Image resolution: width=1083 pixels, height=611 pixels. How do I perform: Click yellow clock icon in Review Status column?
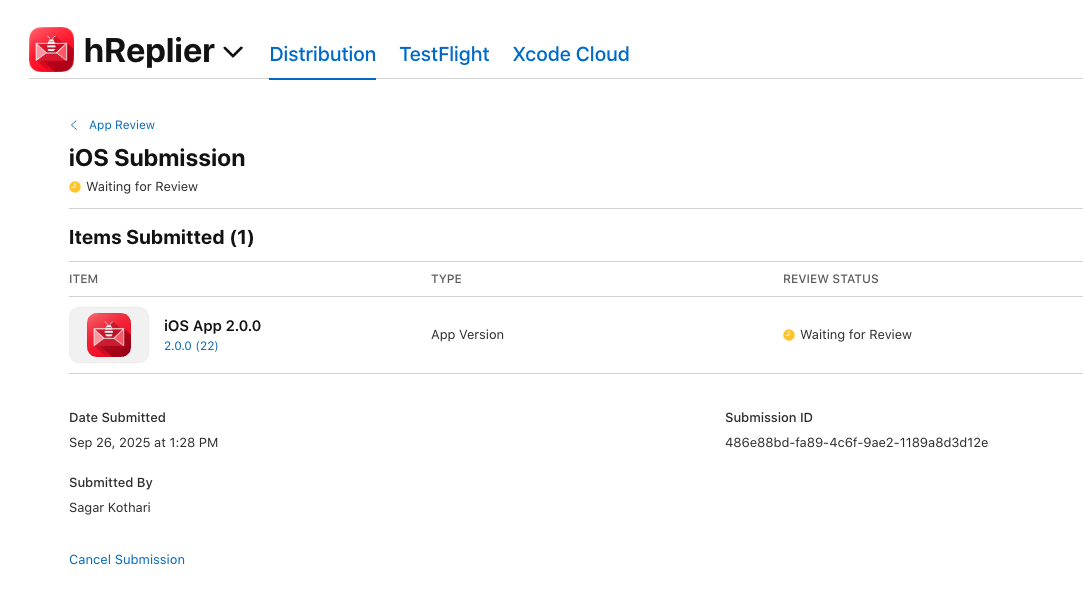click(x=788, y=335)
